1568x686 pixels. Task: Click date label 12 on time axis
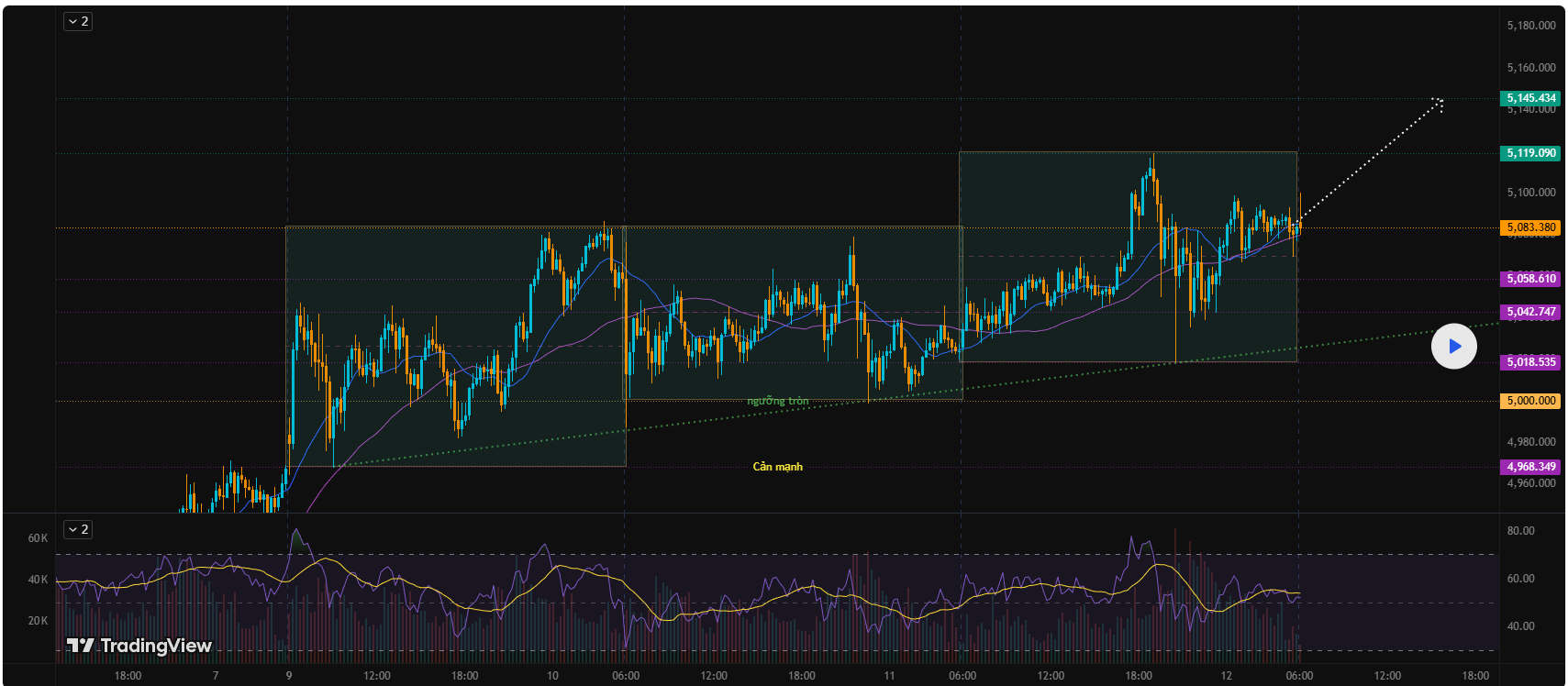1227,676
